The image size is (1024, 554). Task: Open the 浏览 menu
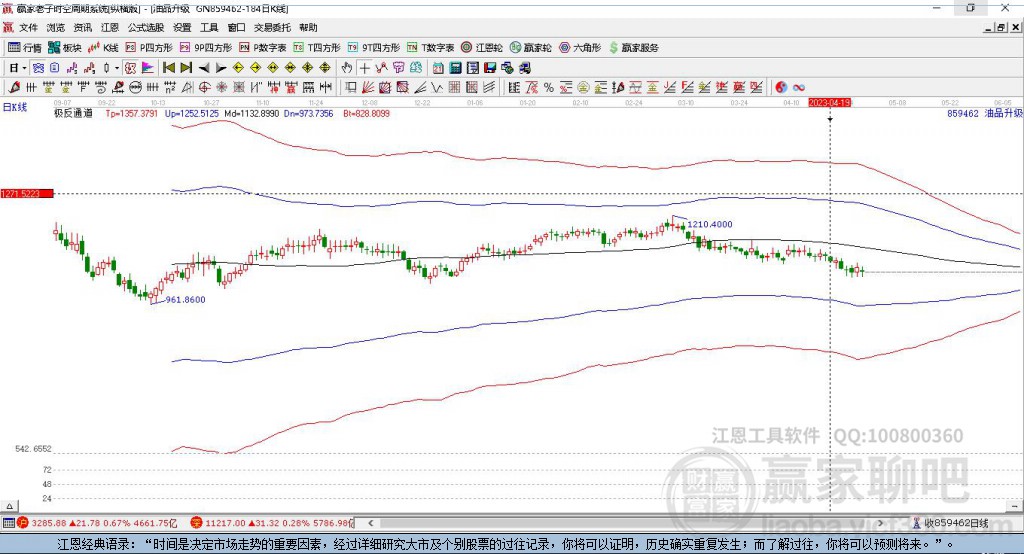click(x=56, y=27)
